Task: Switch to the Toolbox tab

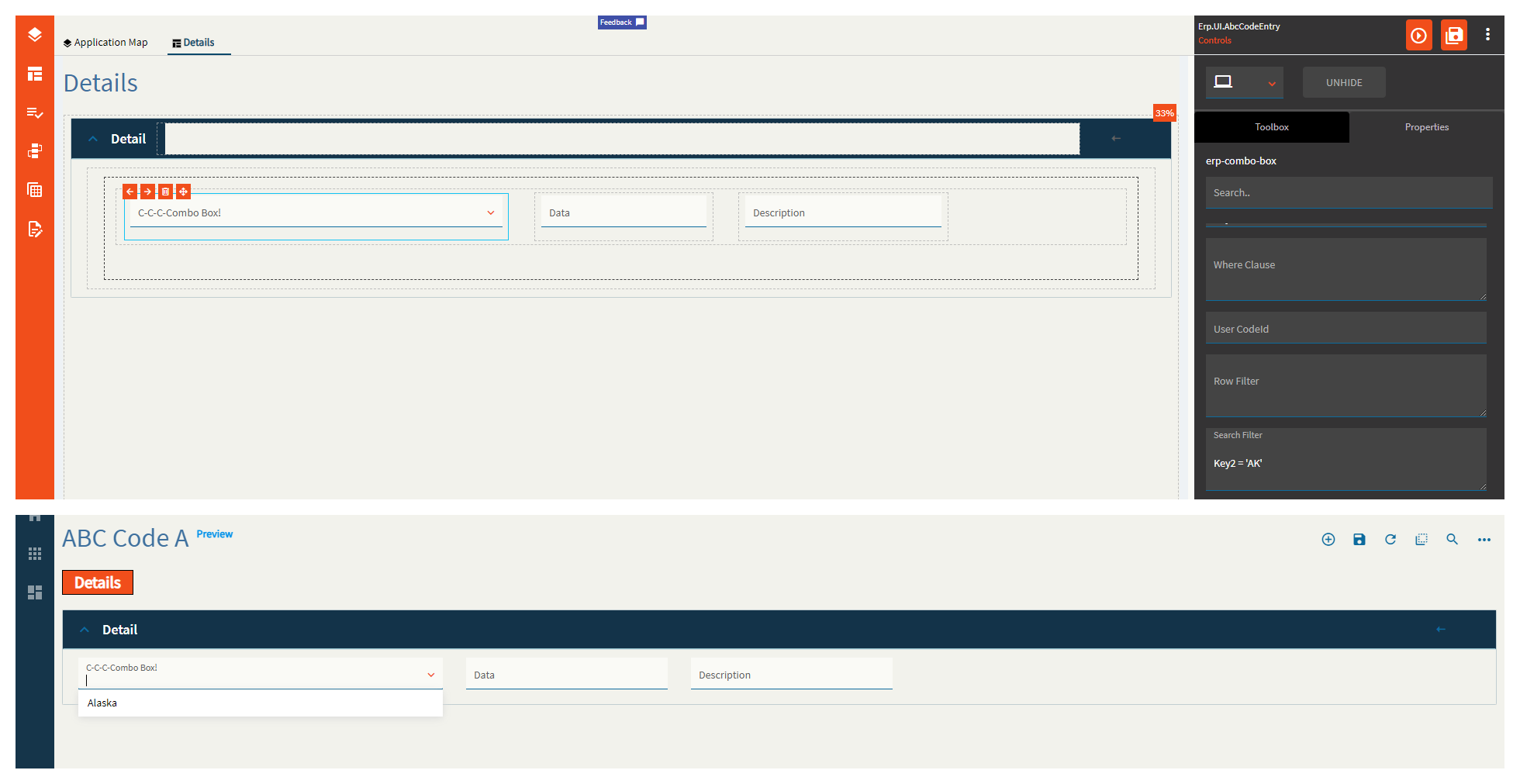Action: point(1272,127)
